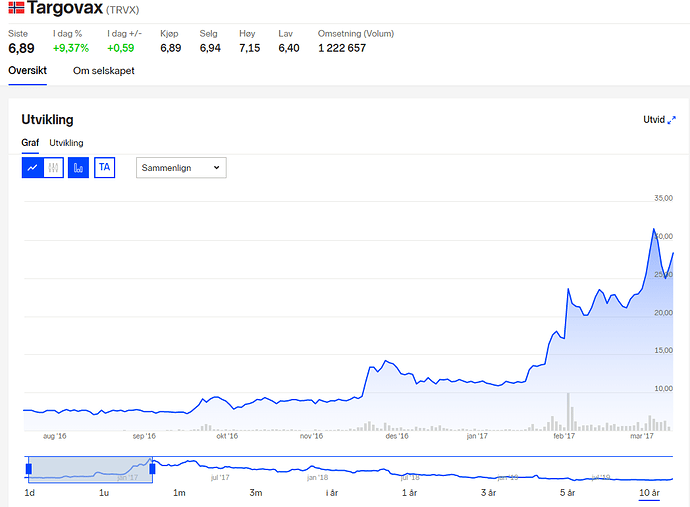The width and height of the screenshot is (690, 507).
Task: Switch to the Oversikt tab
Action: (27, 70)
